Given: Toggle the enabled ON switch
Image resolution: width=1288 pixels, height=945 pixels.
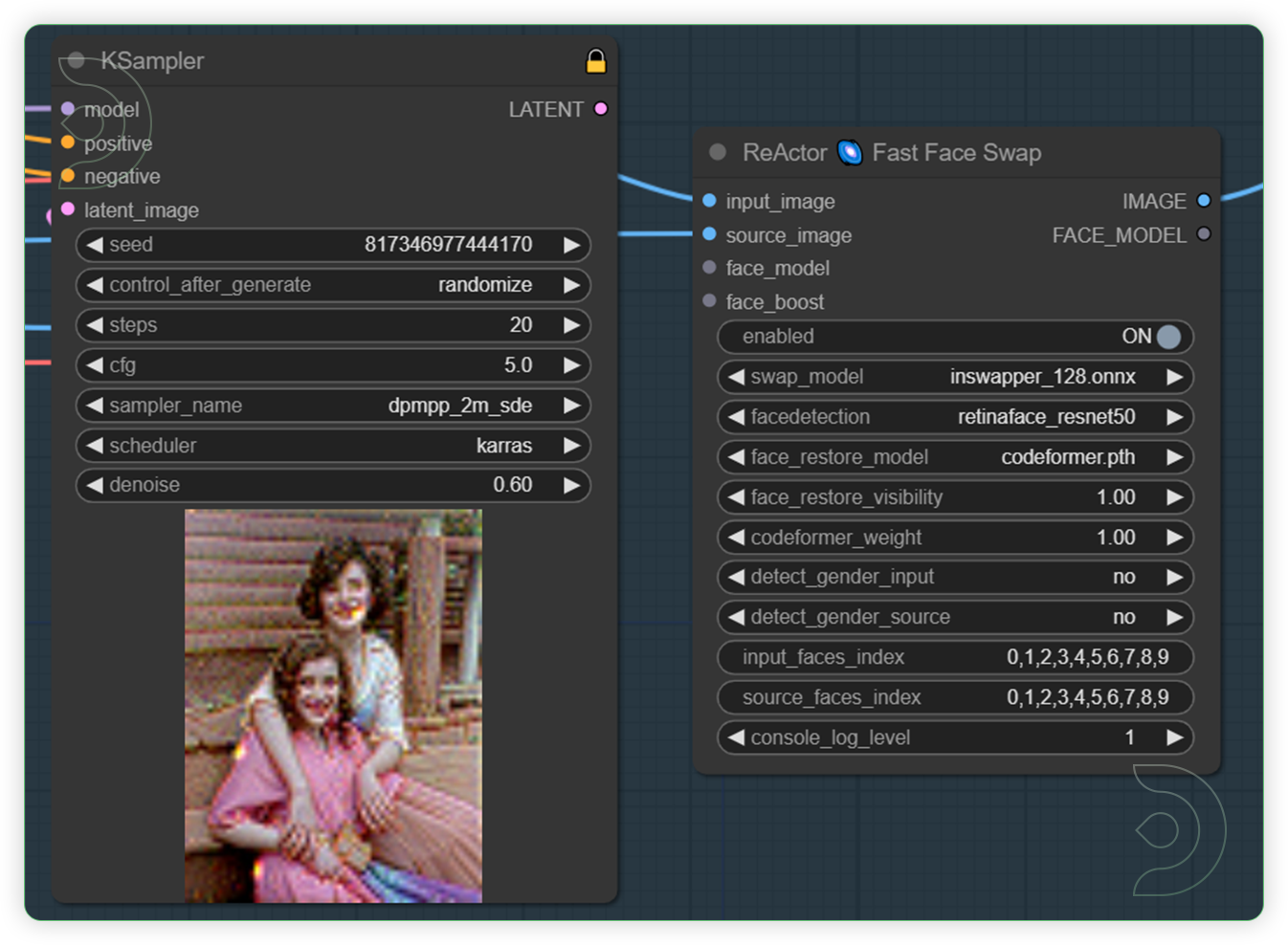Looking at the screenshot, I should click(1167, 337).
